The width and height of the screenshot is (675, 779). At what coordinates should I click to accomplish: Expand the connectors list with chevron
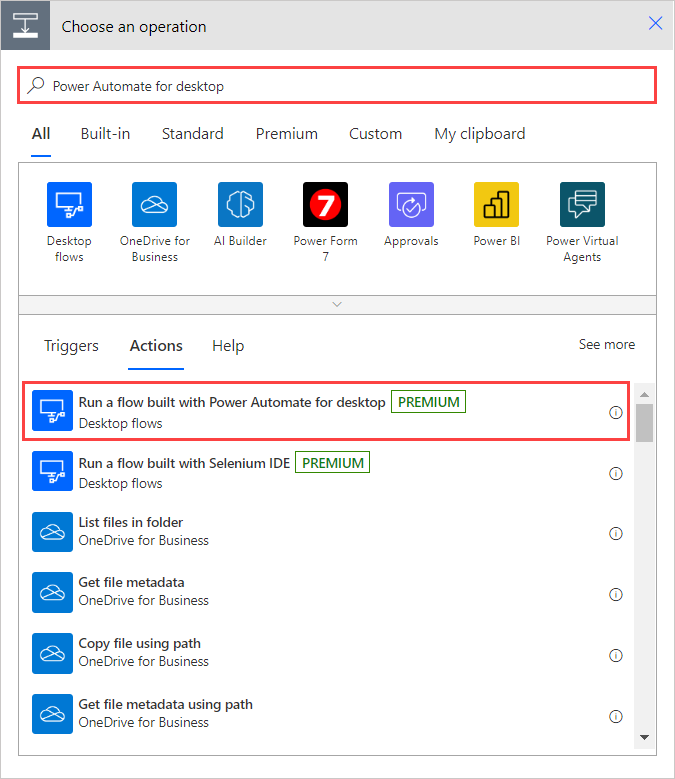337,305
